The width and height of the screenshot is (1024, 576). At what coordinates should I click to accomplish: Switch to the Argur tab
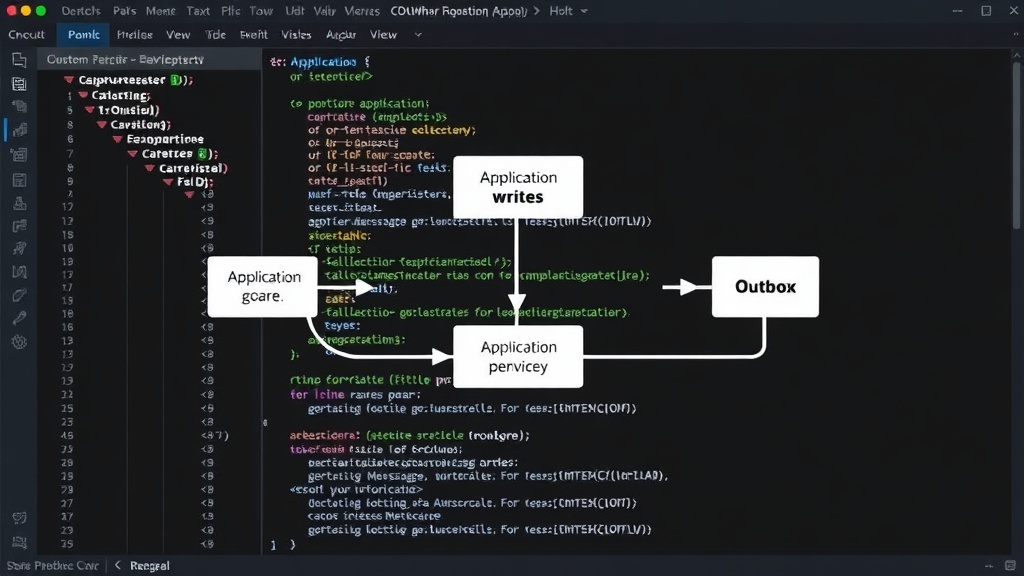tap(340, 35)
